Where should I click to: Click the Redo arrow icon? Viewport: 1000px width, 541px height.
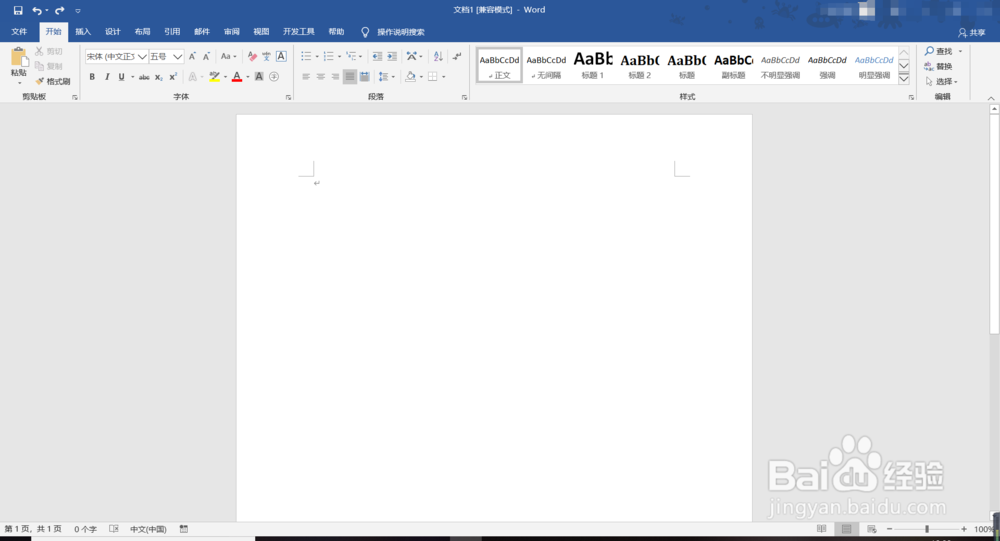pyautogui.click(x=59, y=10)
